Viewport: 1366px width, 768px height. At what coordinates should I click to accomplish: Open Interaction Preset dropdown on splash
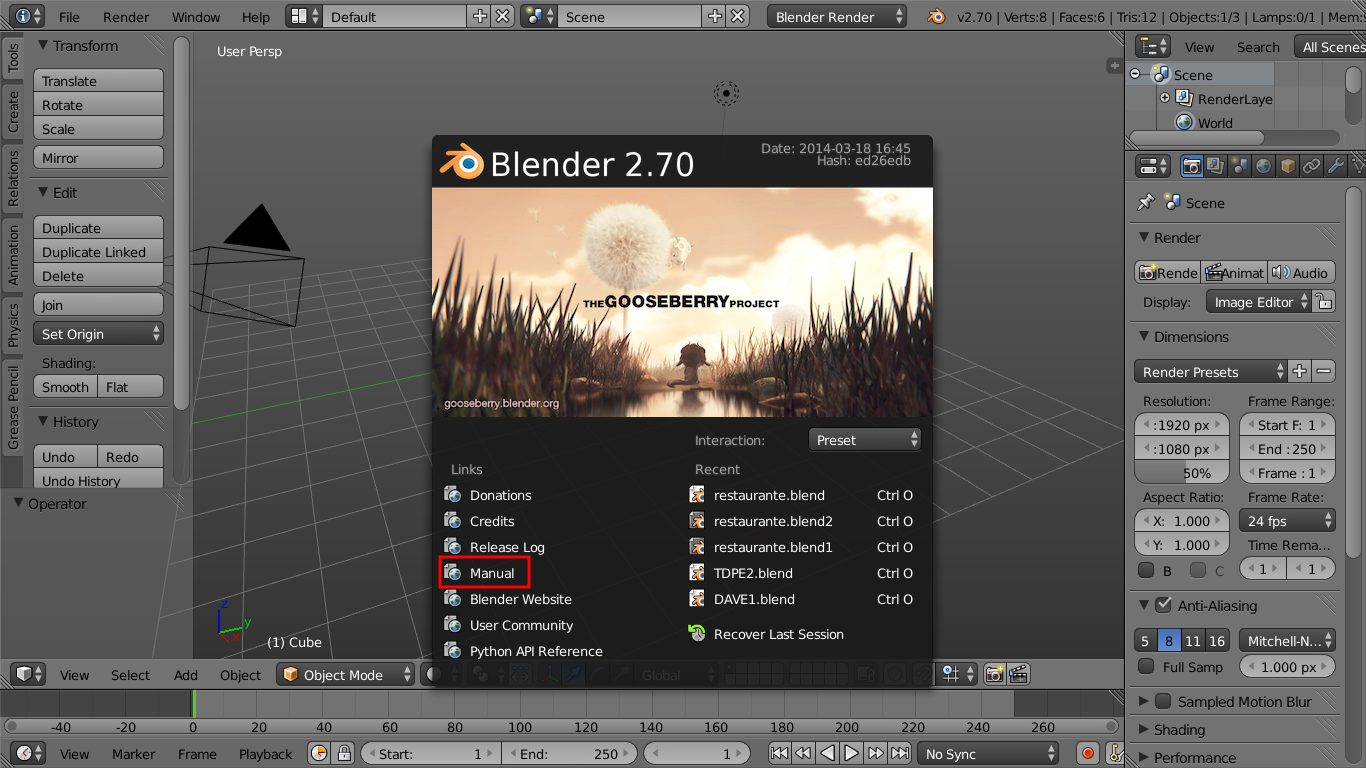pyautogui.click(x=864, y=440)
